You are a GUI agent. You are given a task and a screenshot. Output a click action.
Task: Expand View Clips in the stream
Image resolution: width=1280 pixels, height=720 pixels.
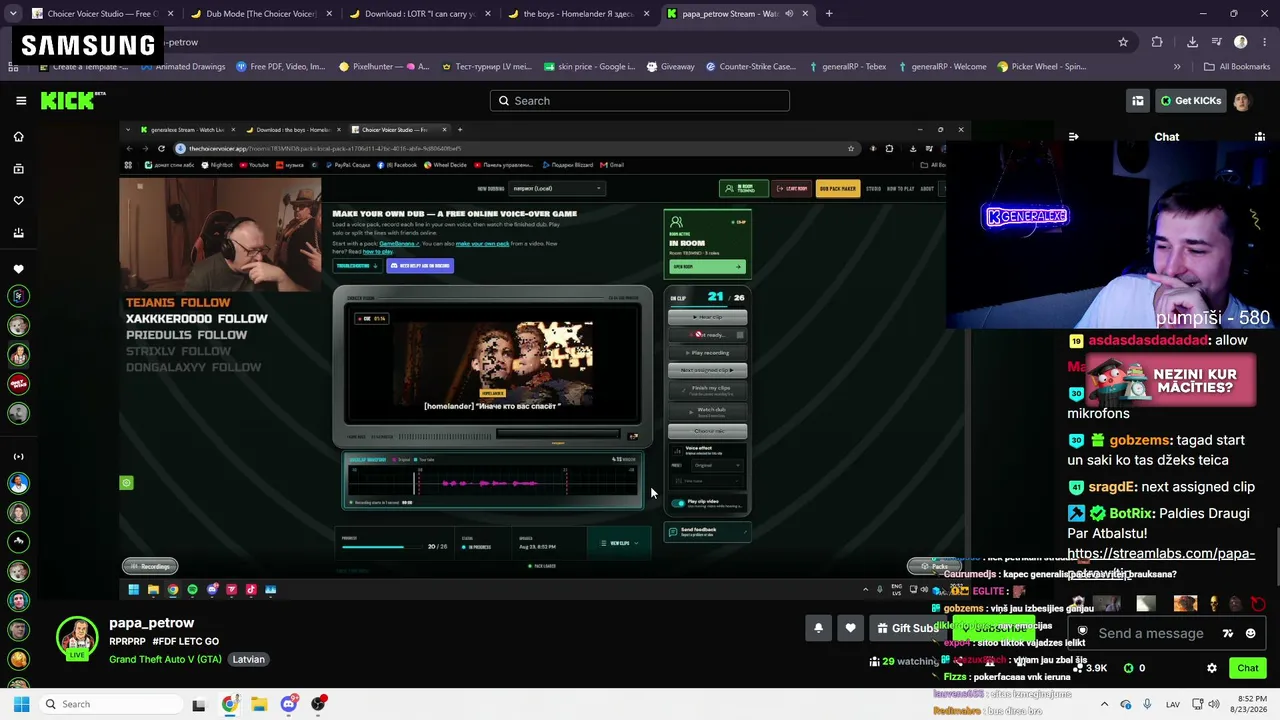click(x=619, y=543)
